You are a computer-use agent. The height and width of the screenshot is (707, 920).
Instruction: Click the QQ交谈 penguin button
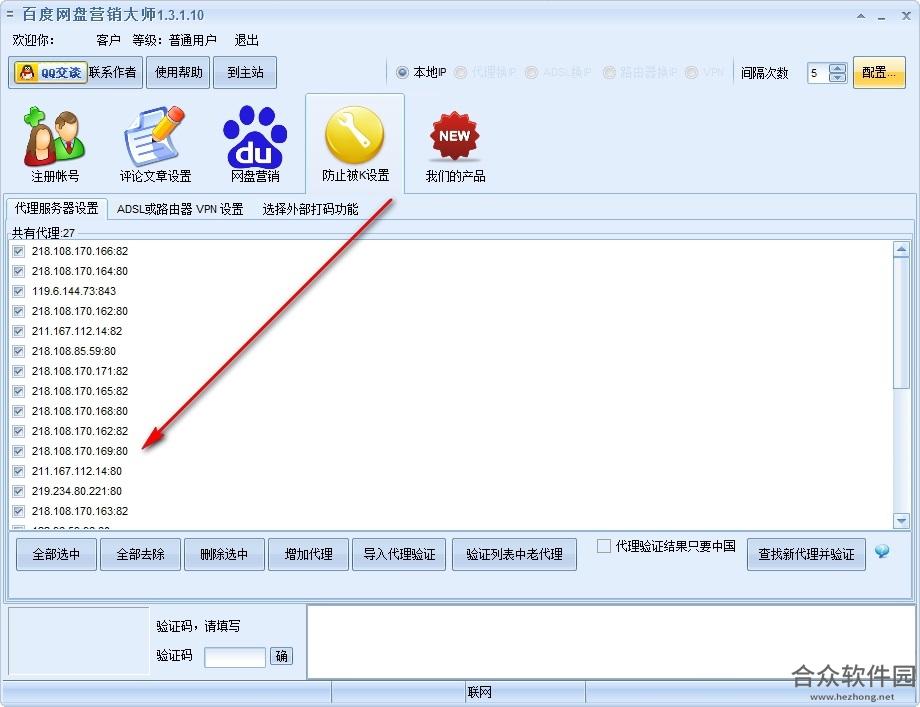50,73
